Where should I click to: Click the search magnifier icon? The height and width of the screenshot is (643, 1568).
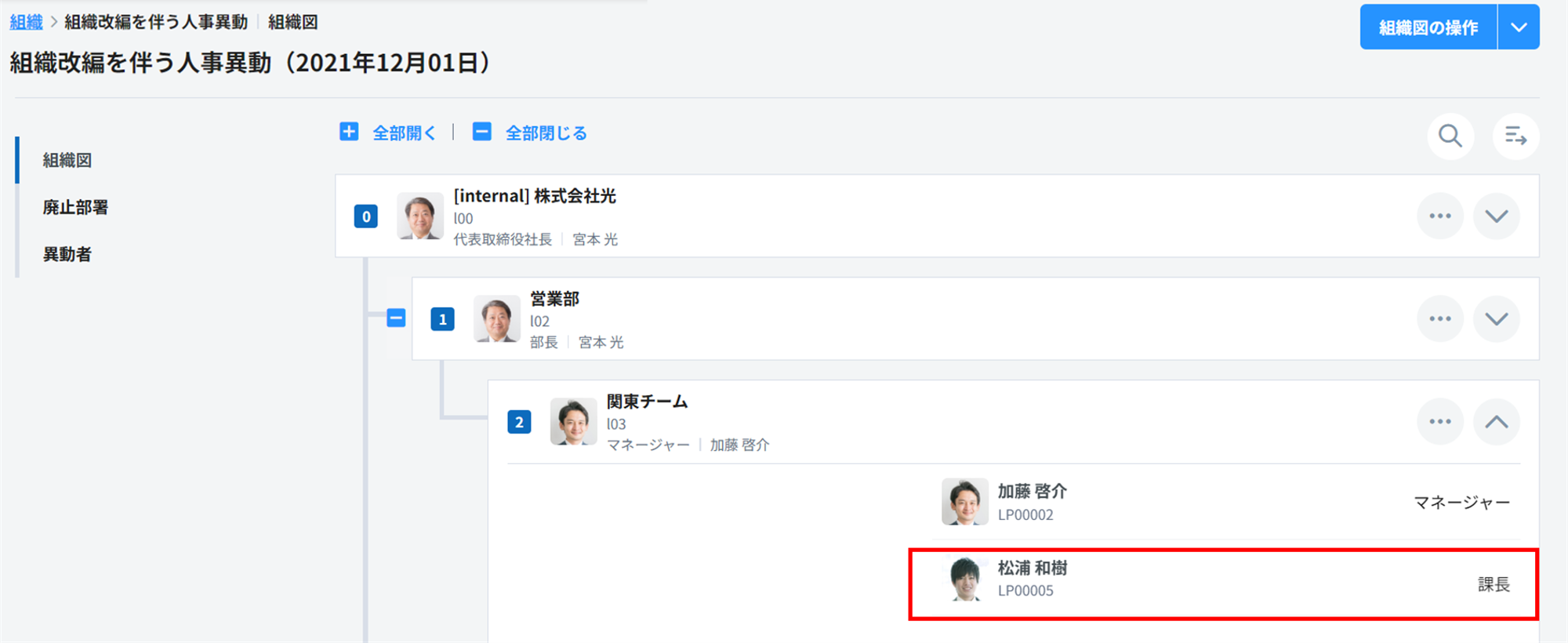tap(1450, 136)
